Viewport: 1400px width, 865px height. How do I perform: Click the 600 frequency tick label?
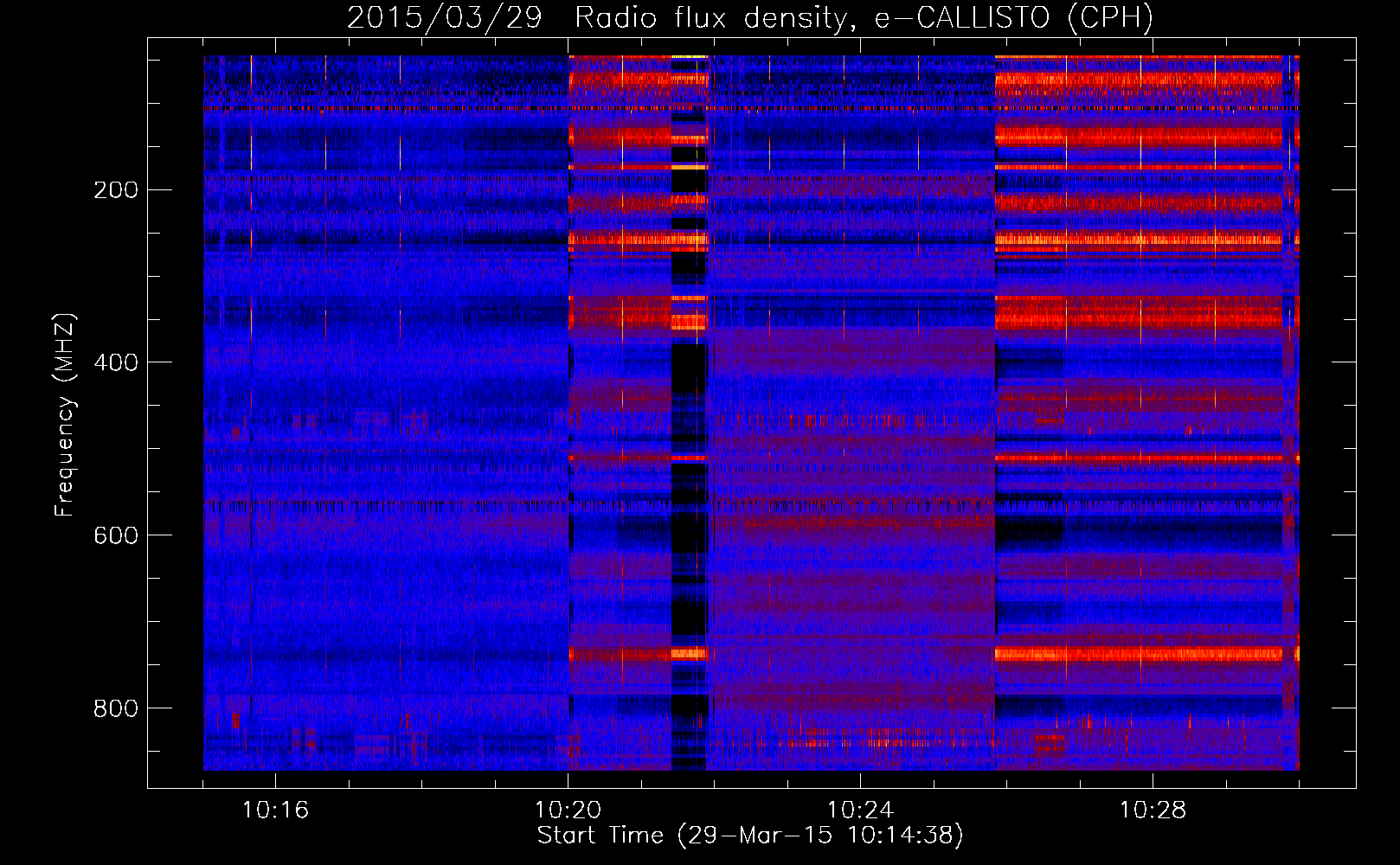coord(115,536)
